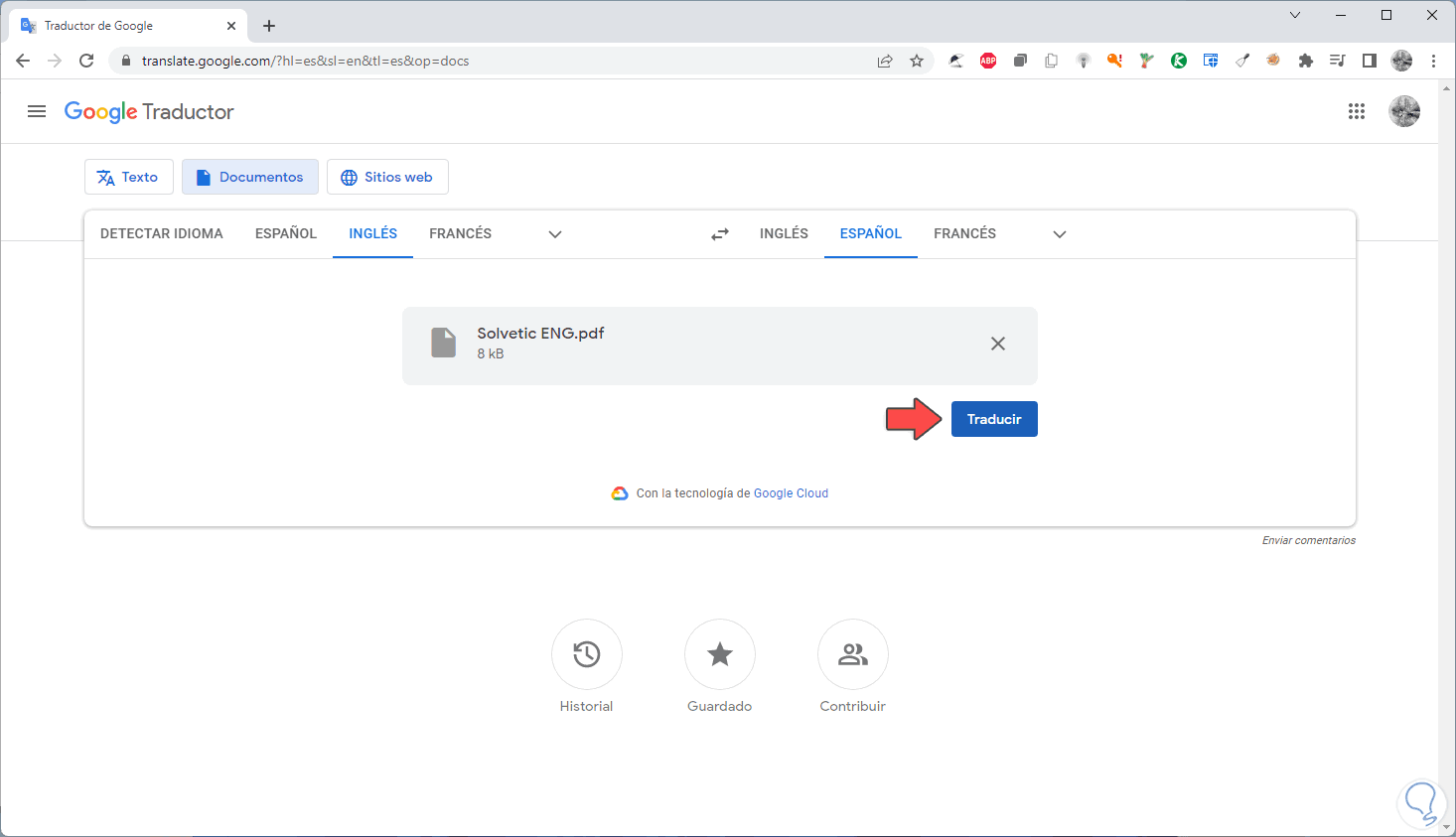Open Guardado saved translations
Image resolution: width=1456 pixels, height=837 pixels.
720,654
